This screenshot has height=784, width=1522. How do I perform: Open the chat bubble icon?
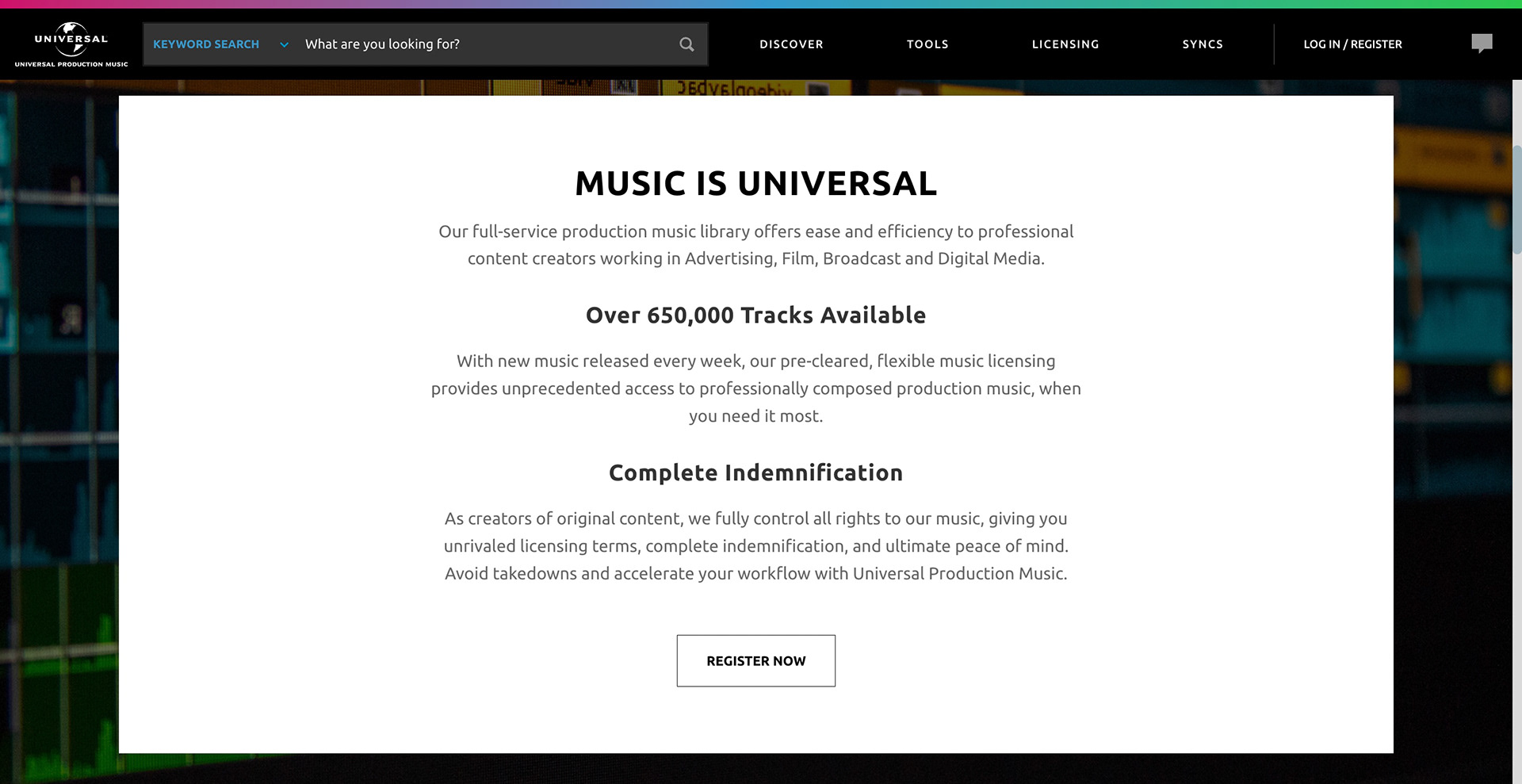pyautogui.click(x=1482, y=44)
